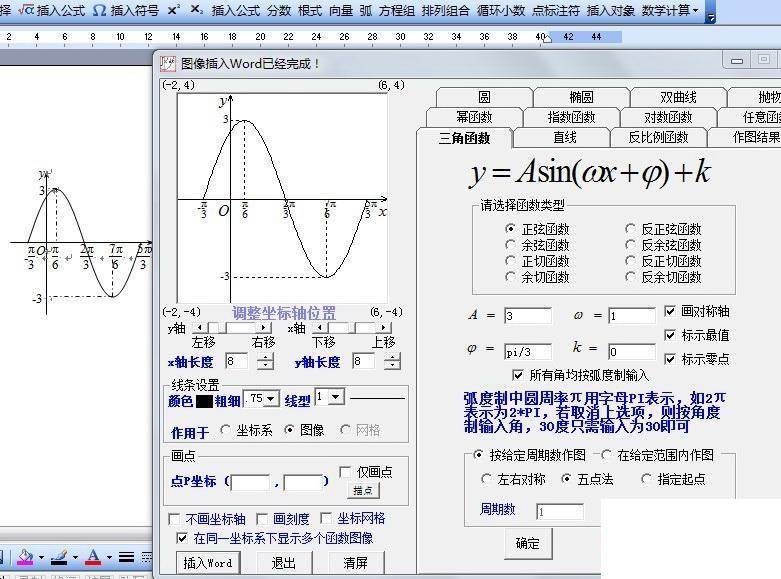Switch to the 指数函数 tab
The height and width of the screenshot is (579, 781).
click(x=571, y=117)
